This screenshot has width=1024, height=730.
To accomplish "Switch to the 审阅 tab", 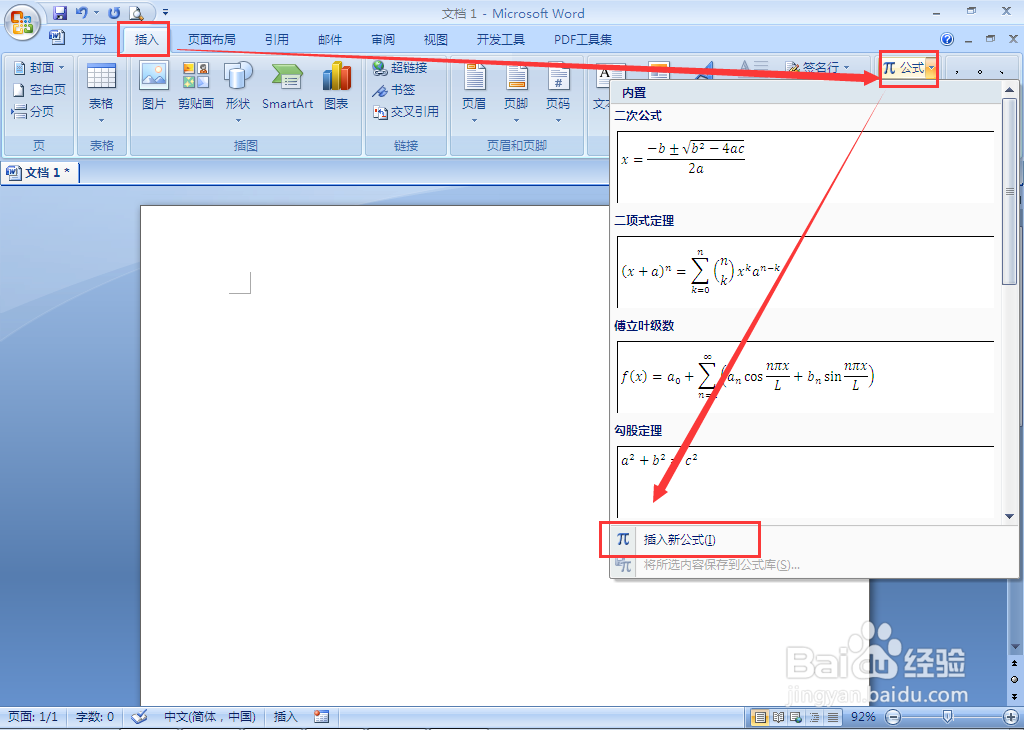I will [x=383, y=40].
